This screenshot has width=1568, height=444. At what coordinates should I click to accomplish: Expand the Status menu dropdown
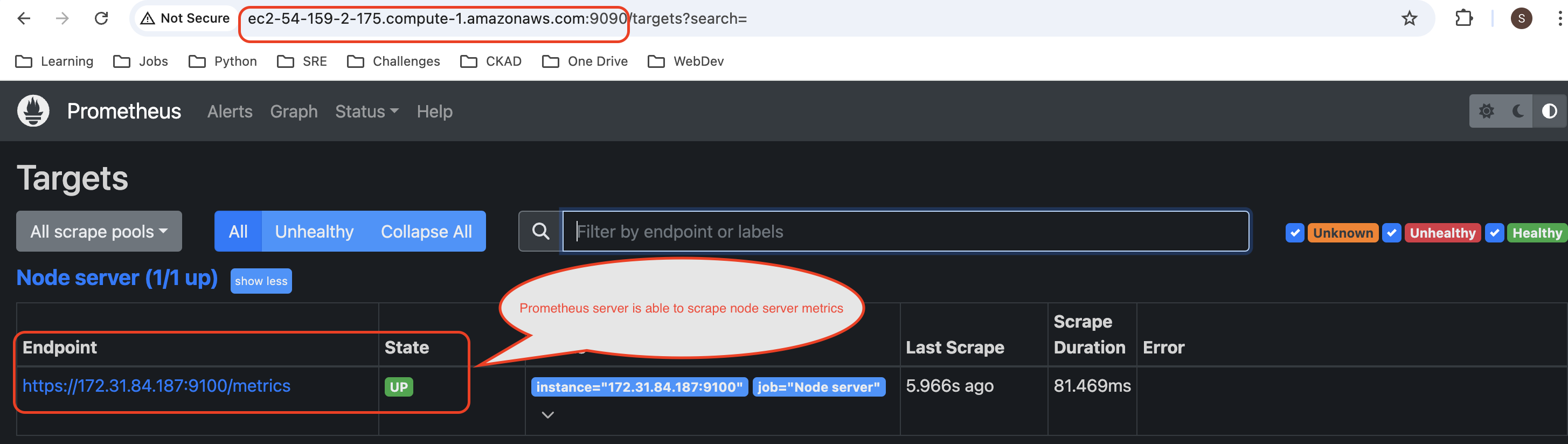coord(366,112)
